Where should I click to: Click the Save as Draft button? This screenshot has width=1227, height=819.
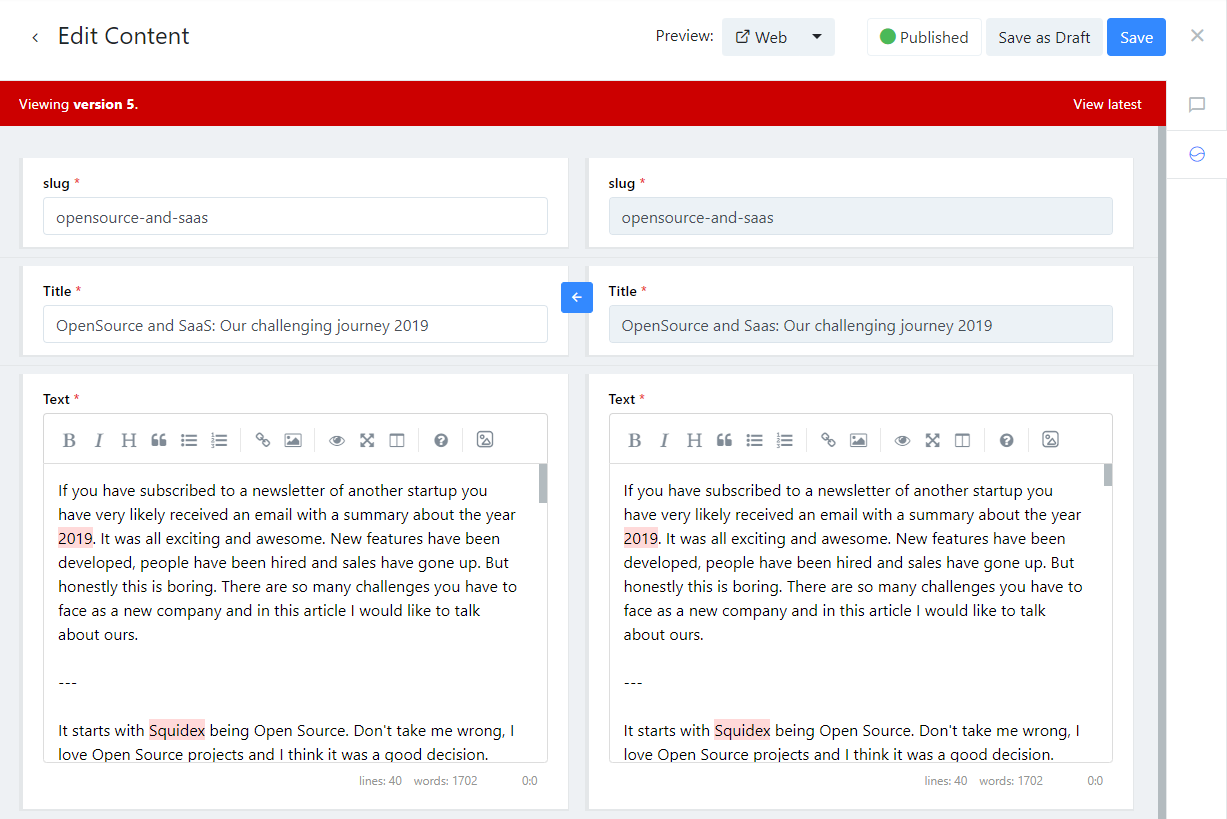point(1044,36)
